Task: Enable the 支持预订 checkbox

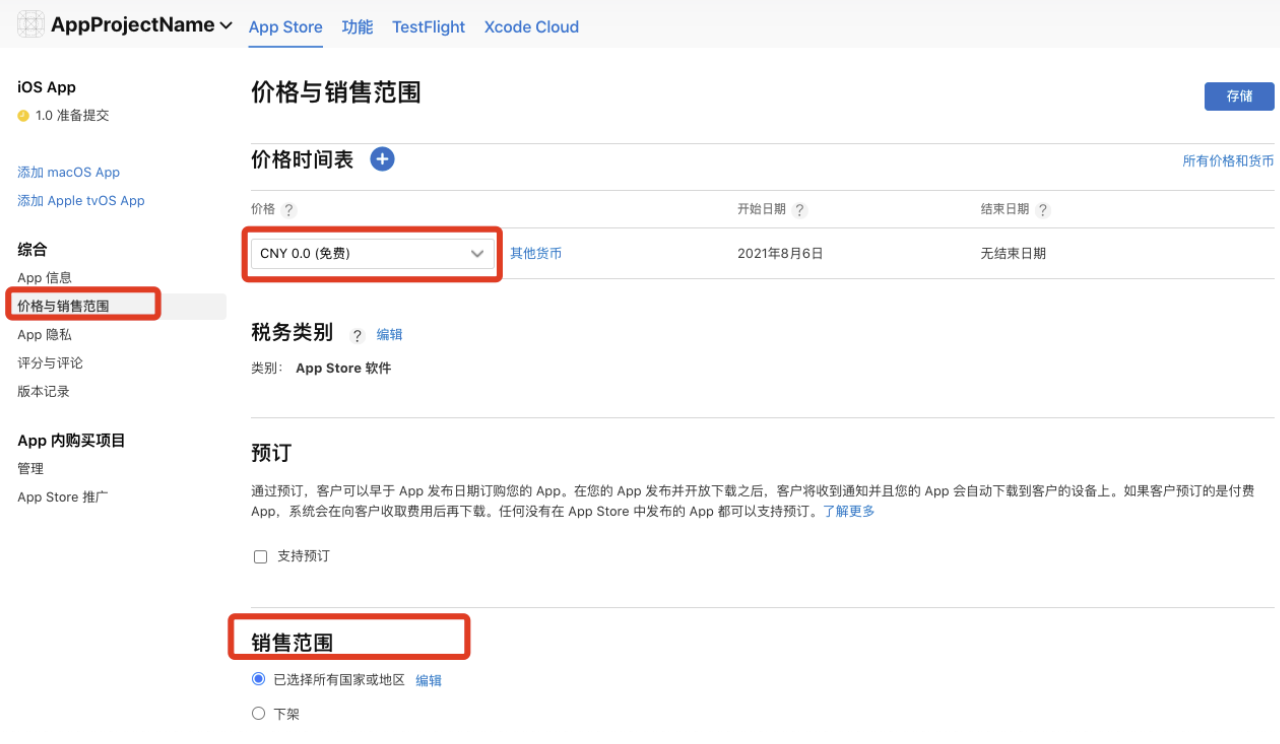Action: point(260,557)
